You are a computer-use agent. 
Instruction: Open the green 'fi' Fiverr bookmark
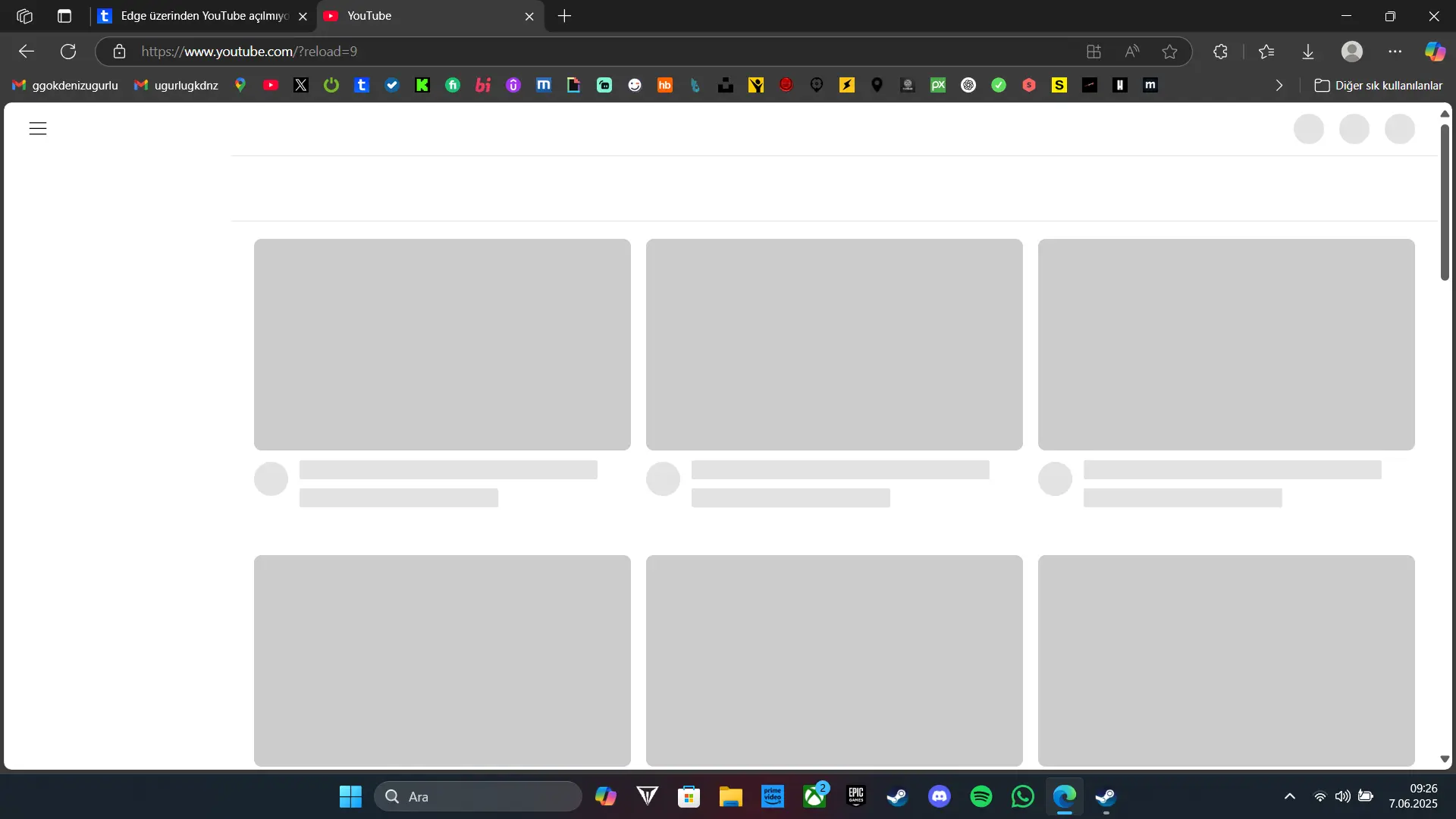tap(453, 85)
